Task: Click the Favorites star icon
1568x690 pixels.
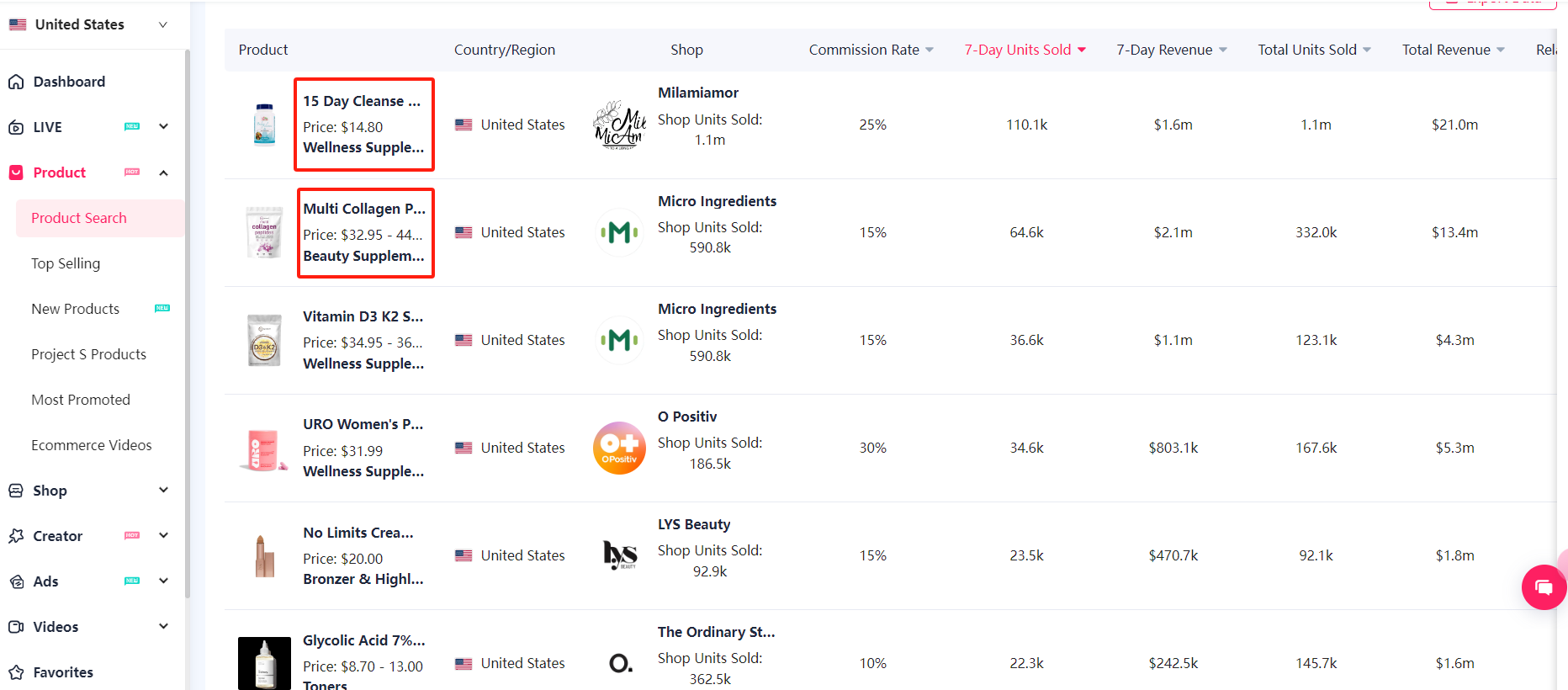Action: click(x=16, y=672)
